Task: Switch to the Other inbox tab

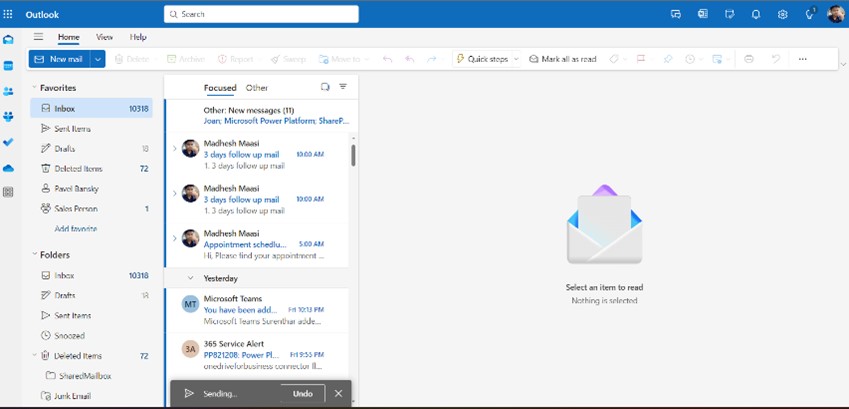Action: [257, 88]
